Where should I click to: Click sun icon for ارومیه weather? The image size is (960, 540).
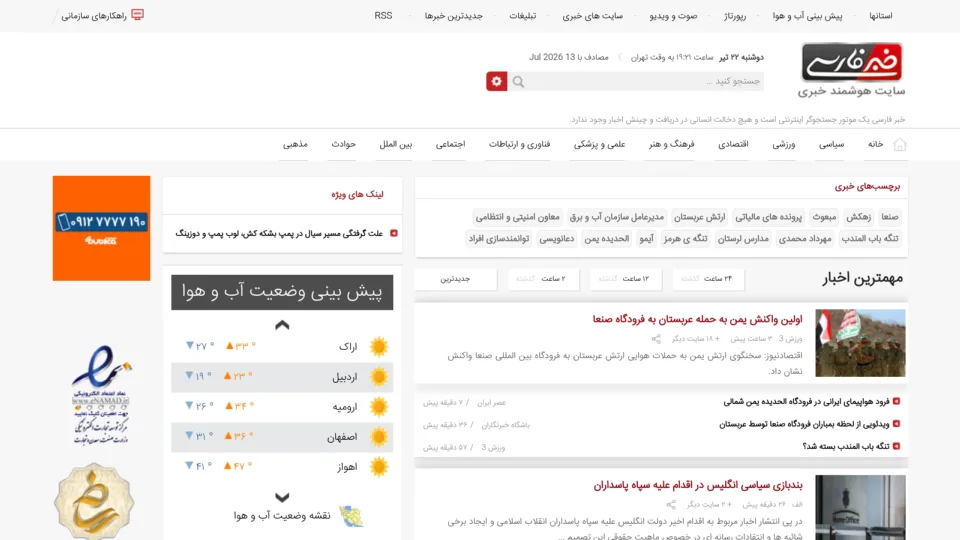379,407
